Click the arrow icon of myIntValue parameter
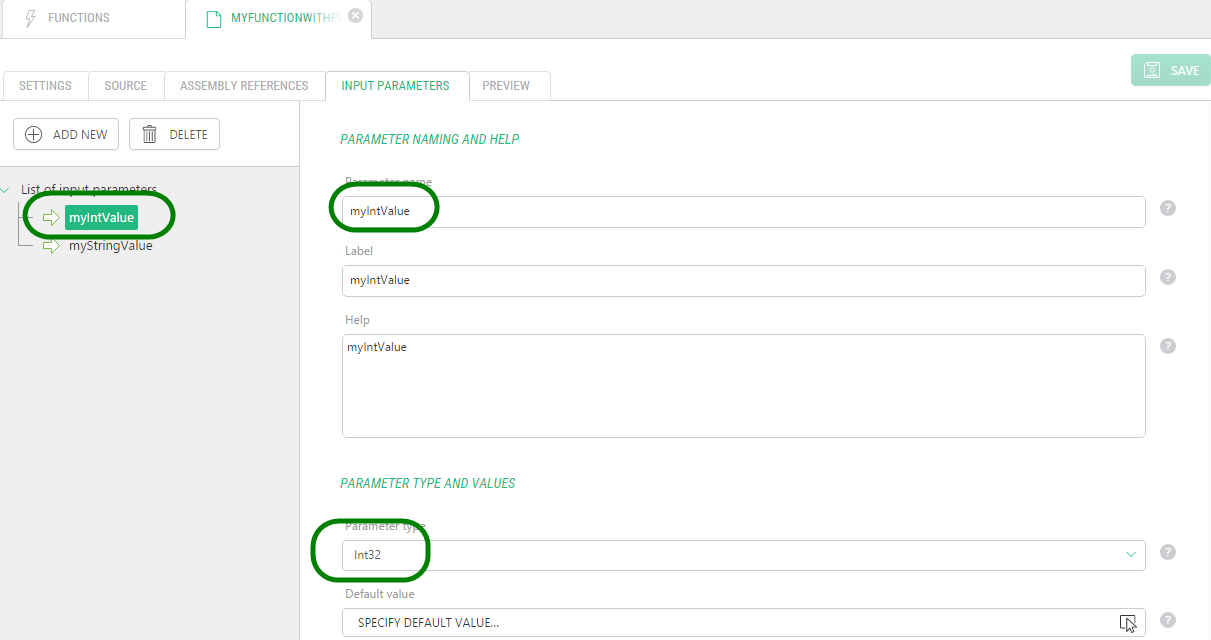Screen dimensions: 1211x640 (51, 217)
